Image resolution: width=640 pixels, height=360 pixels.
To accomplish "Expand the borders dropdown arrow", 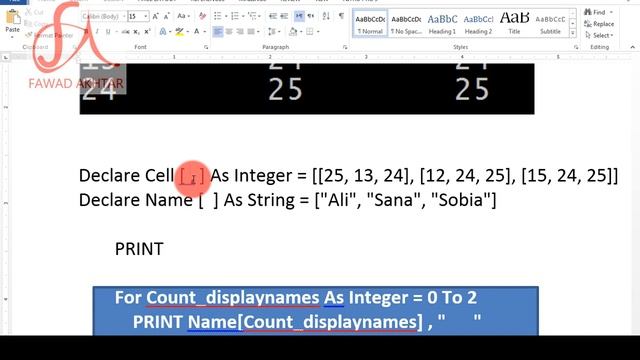I will point(318,31).
